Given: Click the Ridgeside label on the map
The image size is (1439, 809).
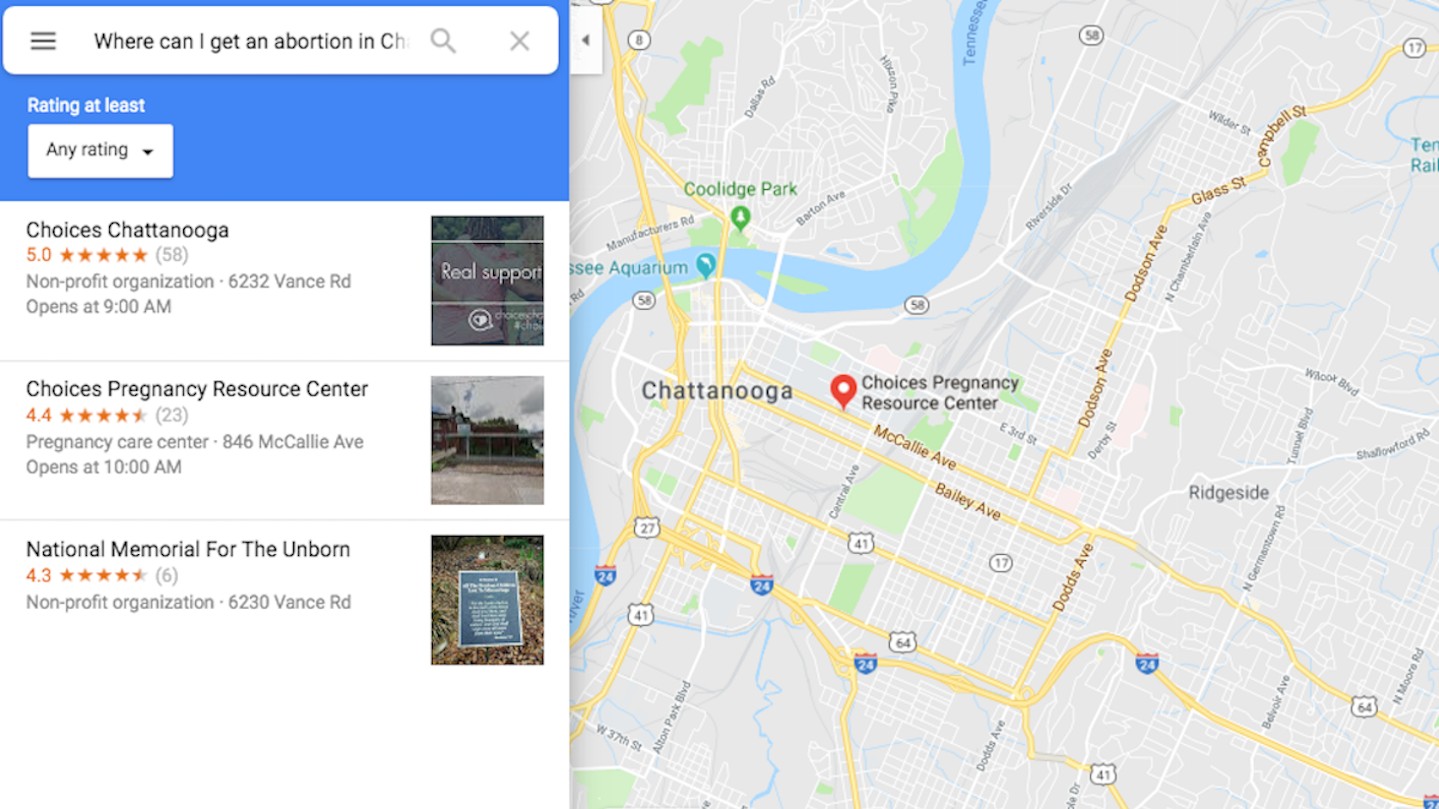Looking at the screenshot, I should click(x=1229, y=492).
